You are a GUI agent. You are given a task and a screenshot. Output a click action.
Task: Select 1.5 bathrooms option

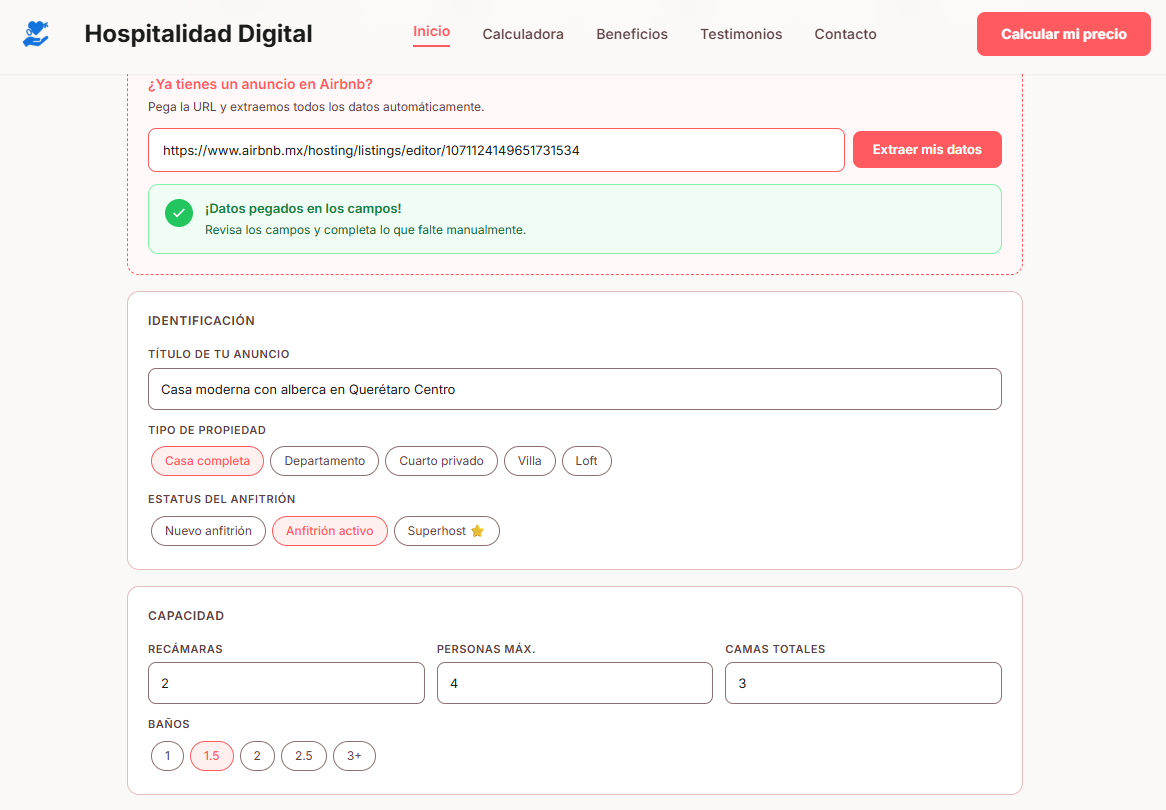point(212,756)
